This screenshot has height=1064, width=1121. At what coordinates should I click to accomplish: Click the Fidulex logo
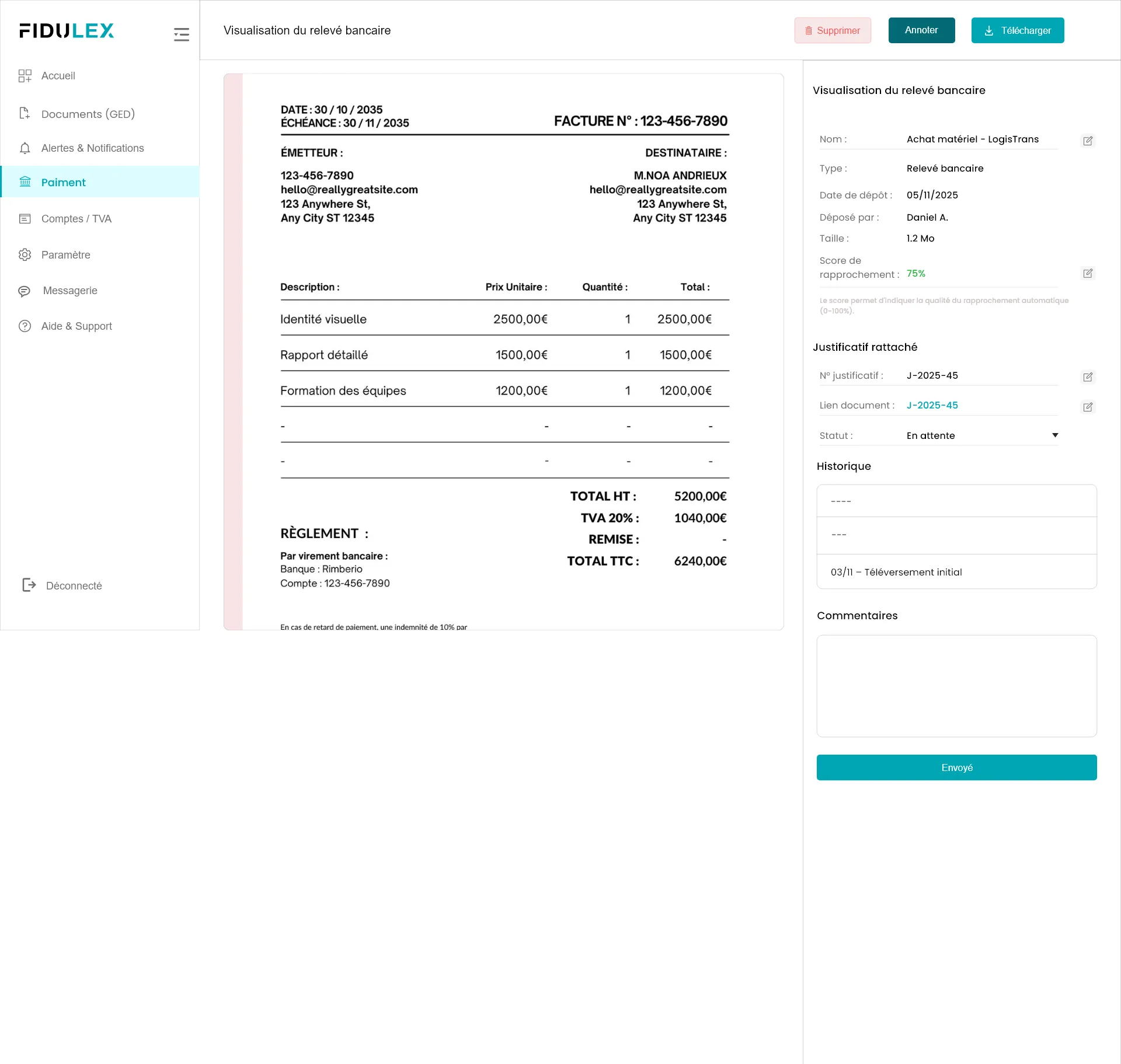click(67, 30)
